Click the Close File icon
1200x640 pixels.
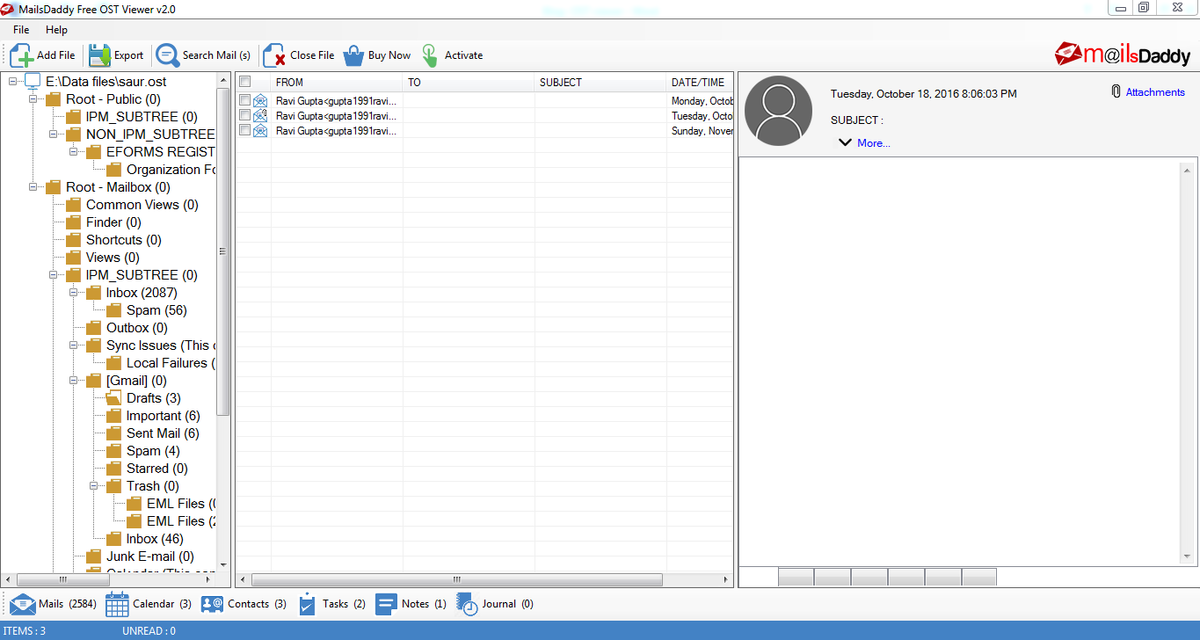pos(272,55)
